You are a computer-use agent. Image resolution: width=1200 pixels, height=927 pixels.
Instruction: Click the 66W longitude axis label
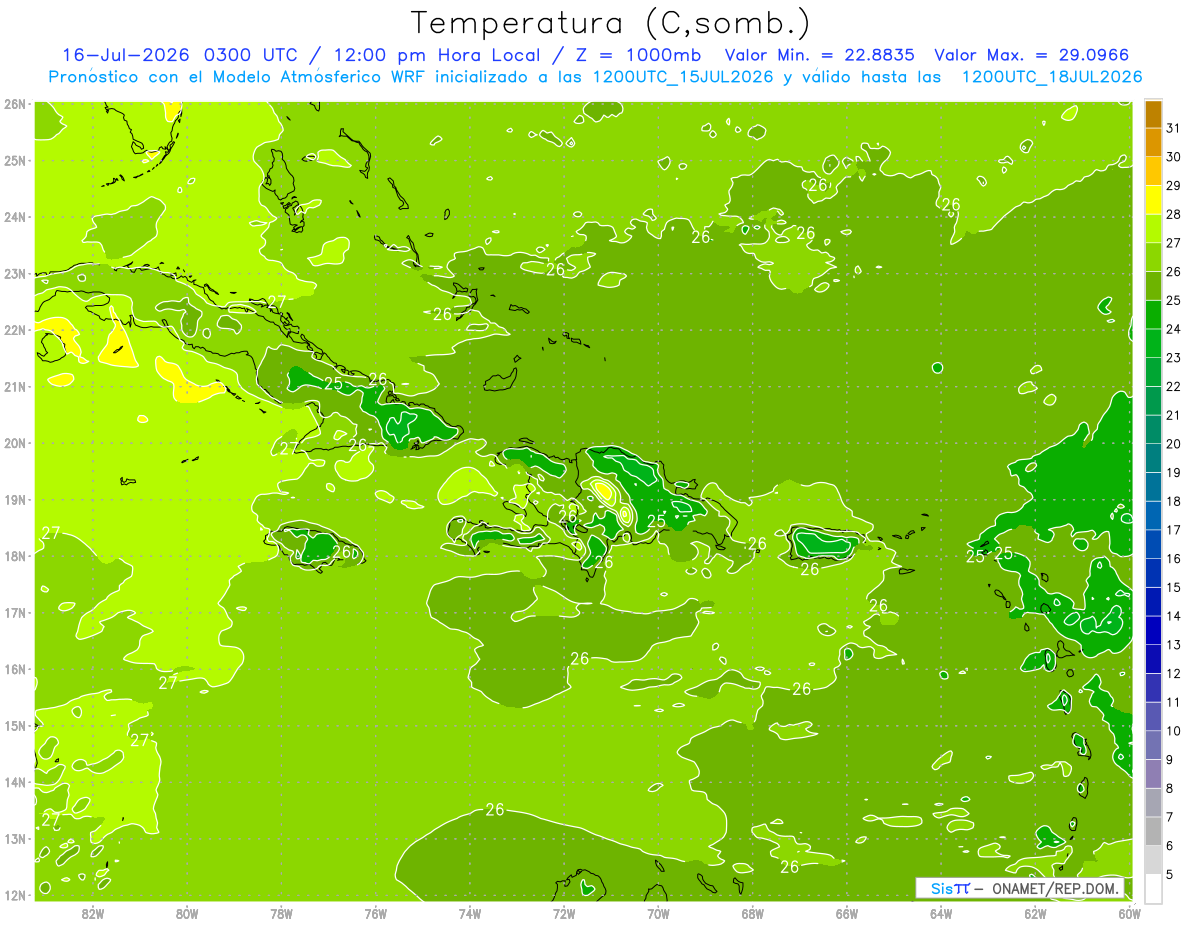(846, 913)
